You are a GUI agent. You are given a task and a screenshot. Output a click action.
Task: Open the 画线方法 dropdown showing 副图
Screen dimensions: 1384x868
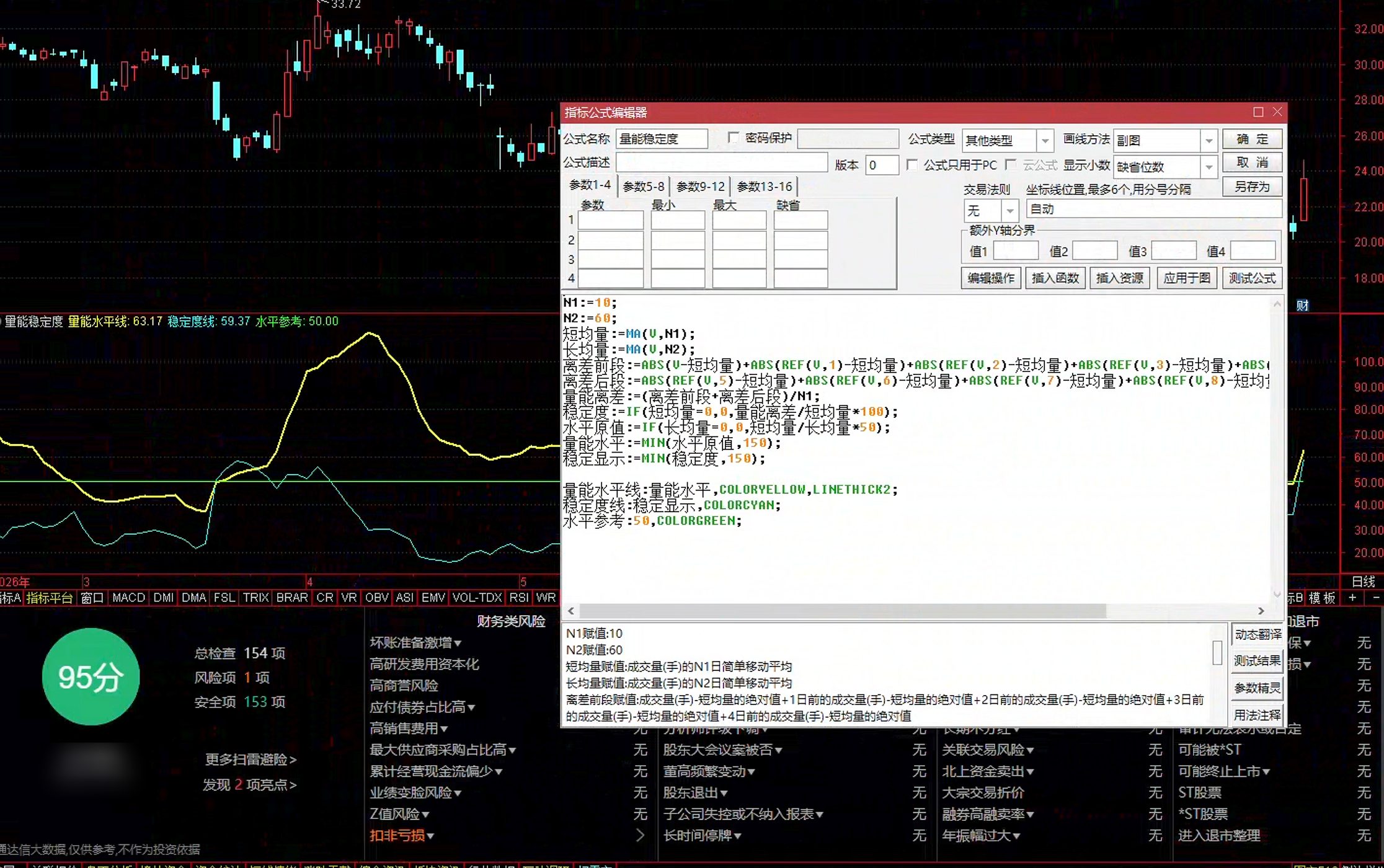pos(1209,141)
